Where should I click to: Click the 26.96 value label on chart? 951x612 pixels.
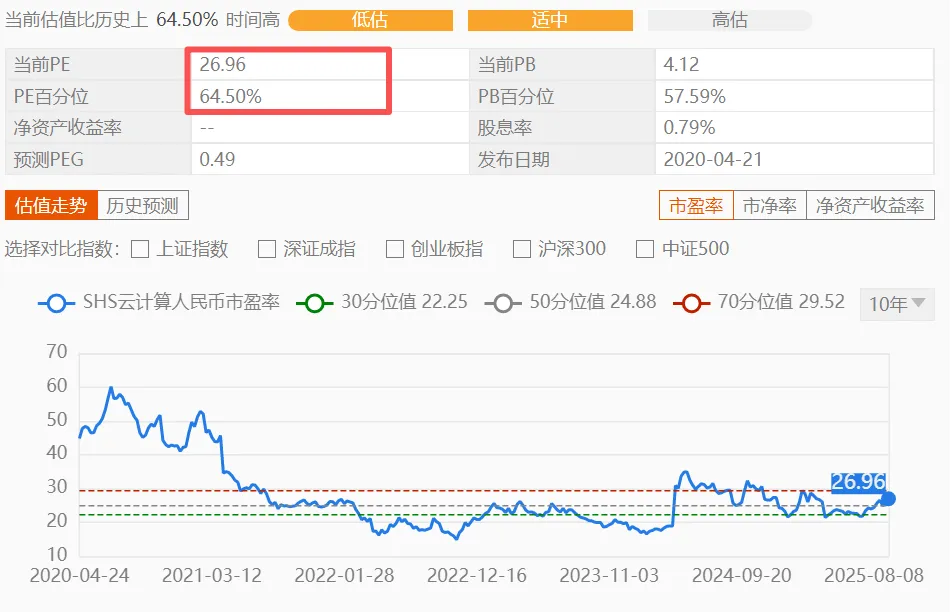click(858, 482)
